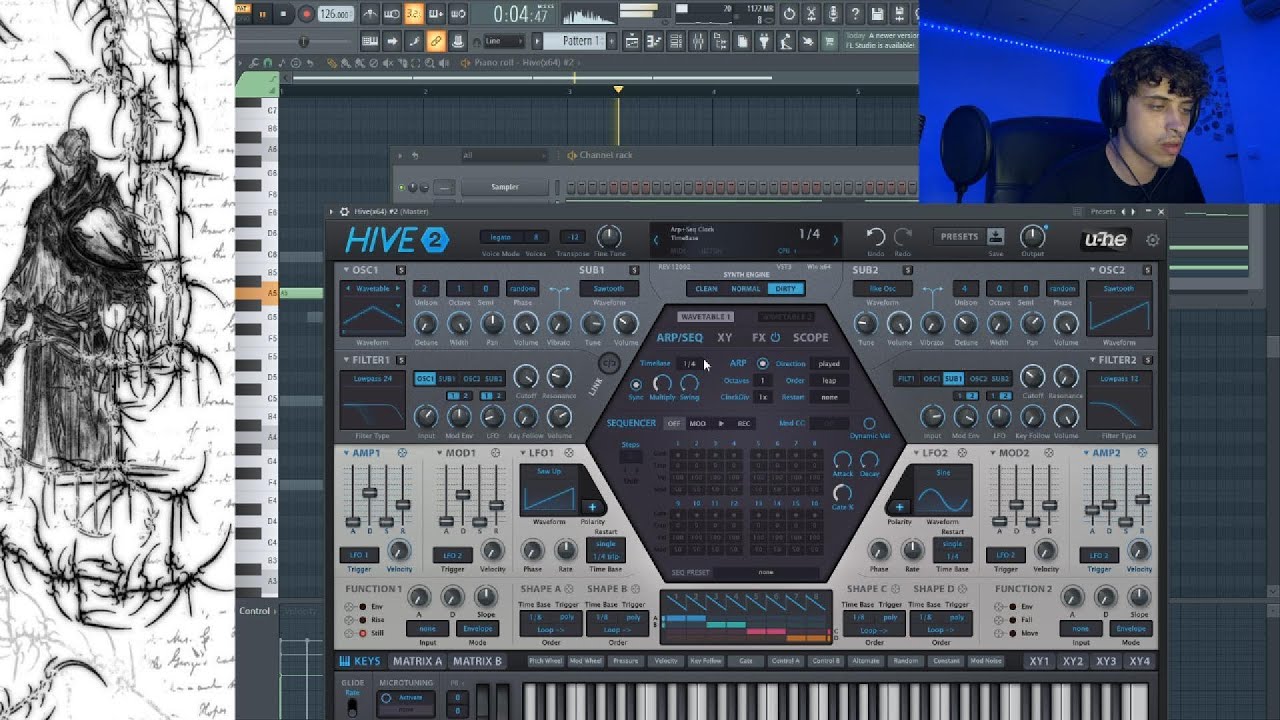Set synth engine to CLEAN

tap(706, 289)
